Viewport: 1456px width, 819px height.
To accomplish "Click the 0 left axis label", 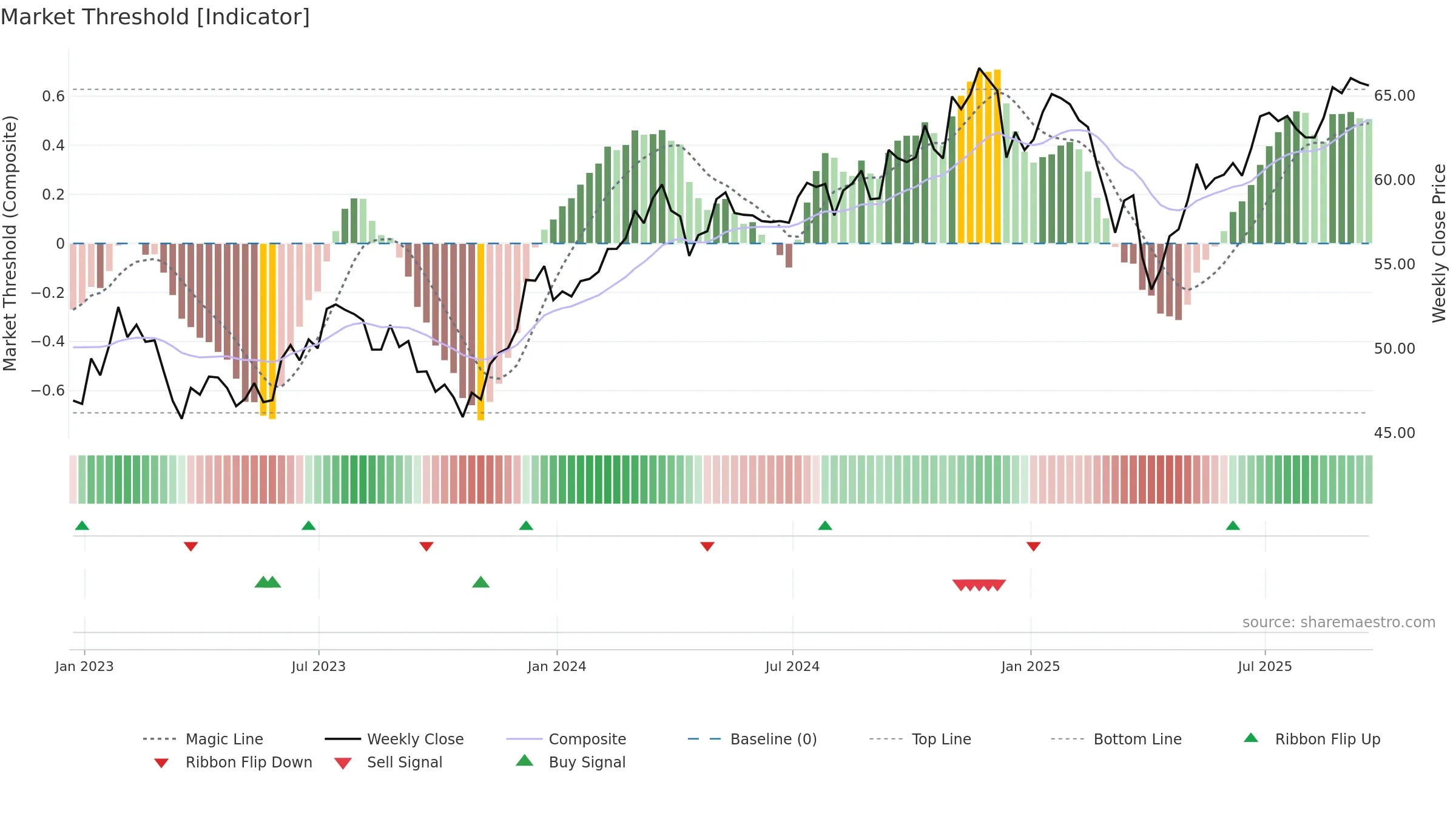I will (x=60, y=244).
